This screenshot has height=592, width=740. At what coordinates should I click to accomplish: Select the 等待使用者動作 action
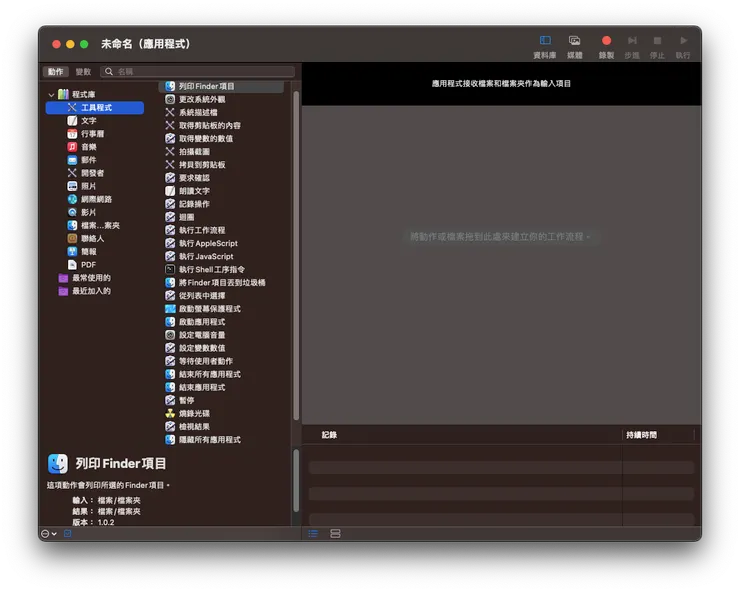[x=199, y=361]
